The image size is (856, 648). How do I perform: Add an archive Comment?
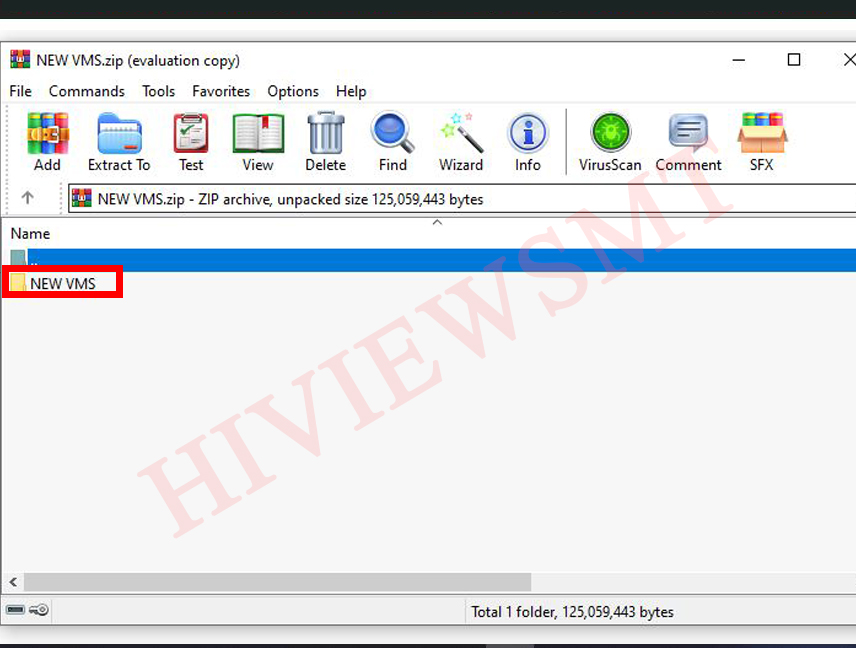click(x=688, y=141)
